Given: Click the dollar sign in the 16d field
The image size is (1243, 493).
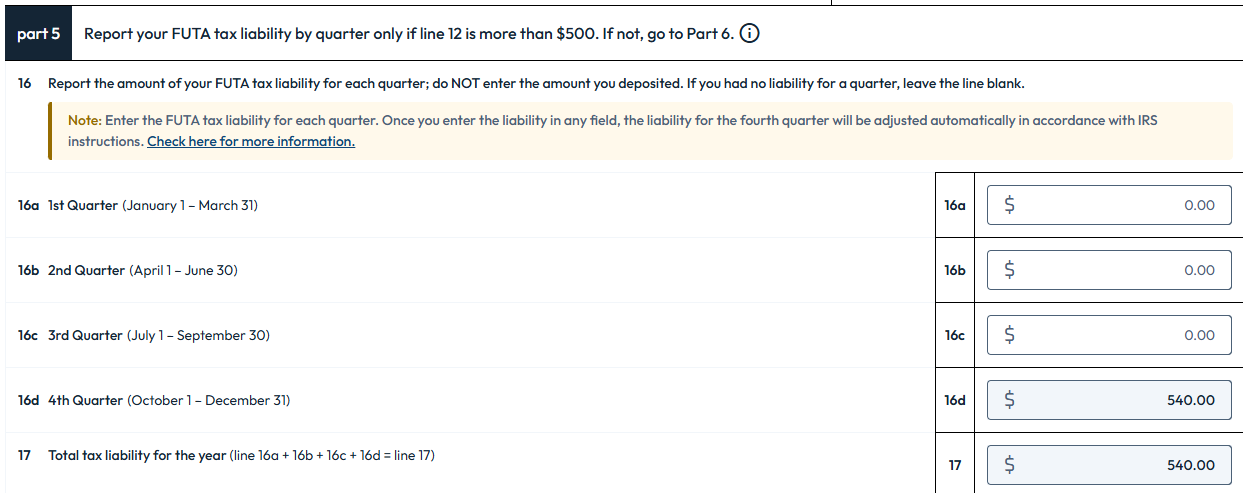Looking at the screenshot, I should 1009,400.
